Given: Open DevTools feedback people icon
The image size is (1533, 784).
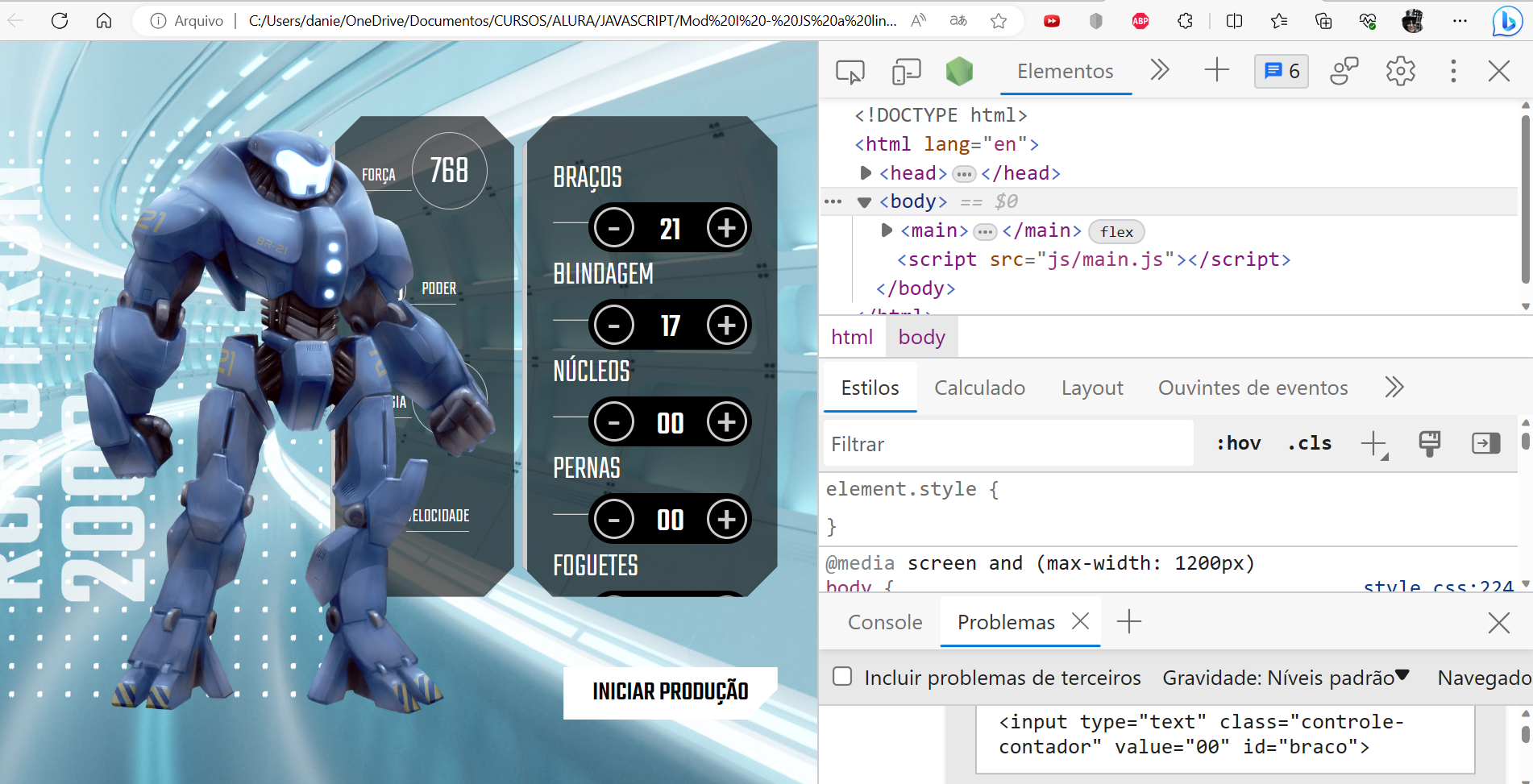Looking at the screenshot, I should click(x=1344, y=71).
